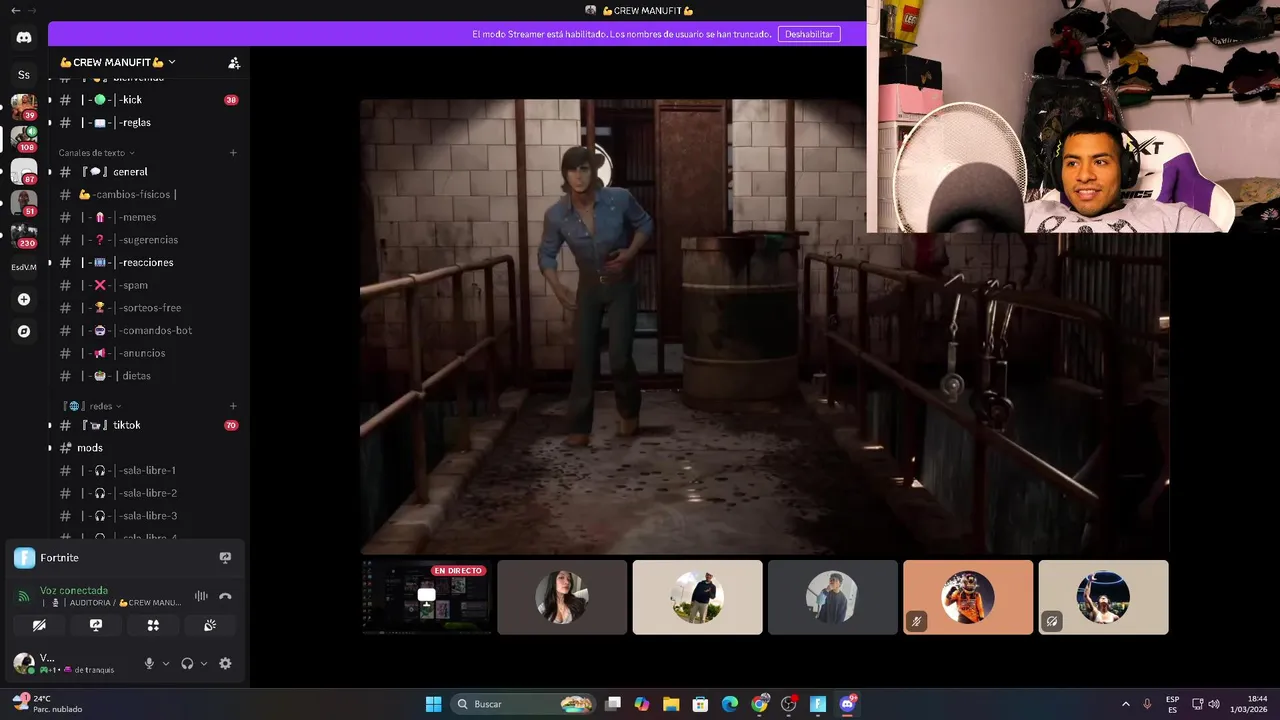
Task: Collapse redes category
Action: [x=92, y=406]
